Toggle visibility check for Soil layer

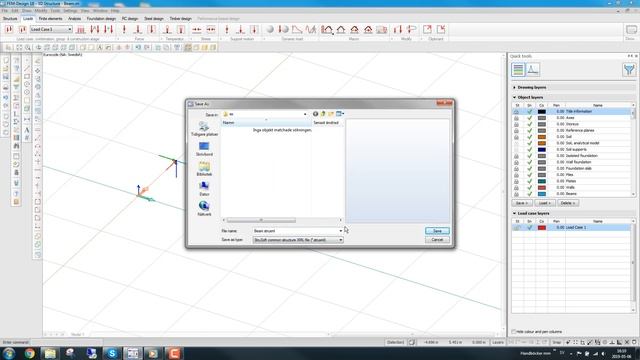pyautogui.click(x=529, y=137)
